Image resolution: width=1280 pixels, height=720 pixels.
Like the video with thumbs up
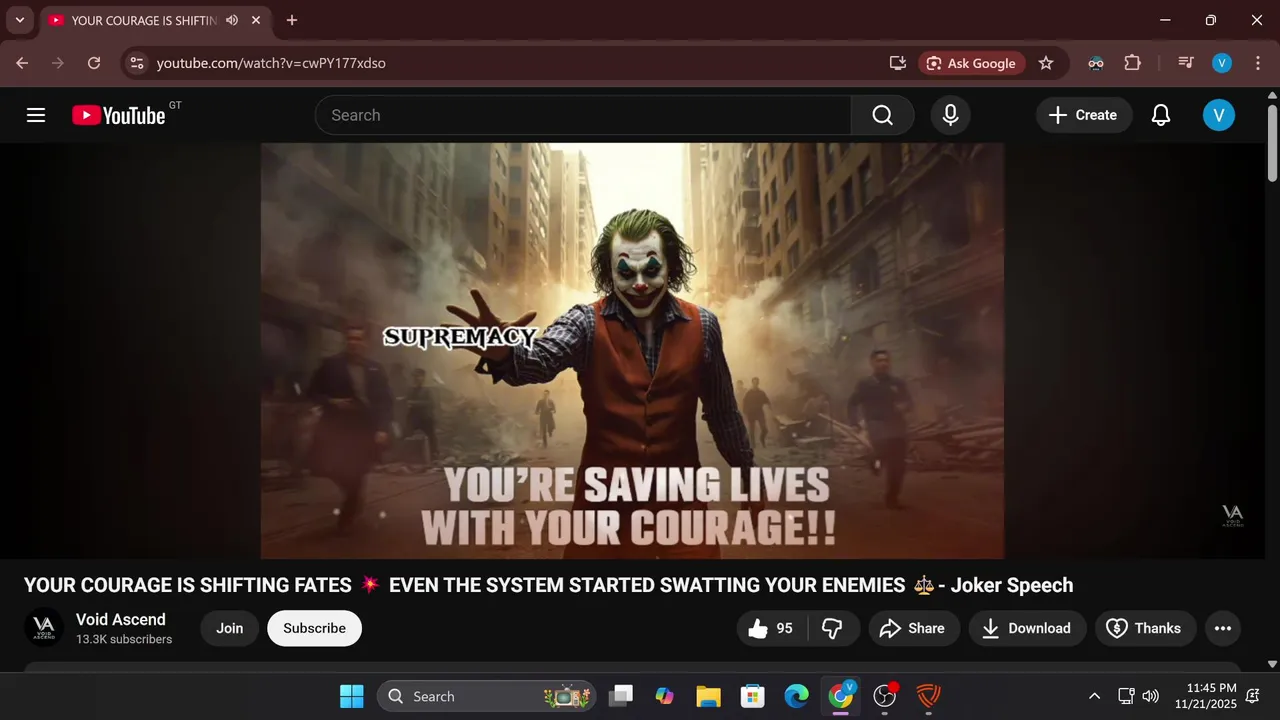coord(772,628)
